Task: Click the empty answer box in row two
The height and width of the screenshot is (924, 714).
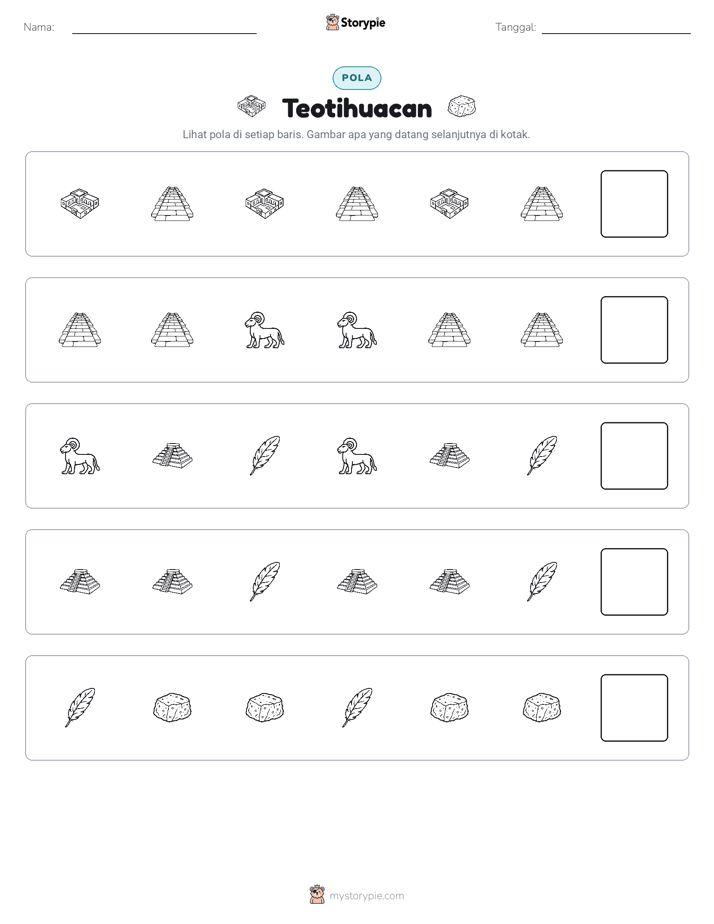Action: click(634, 330)
